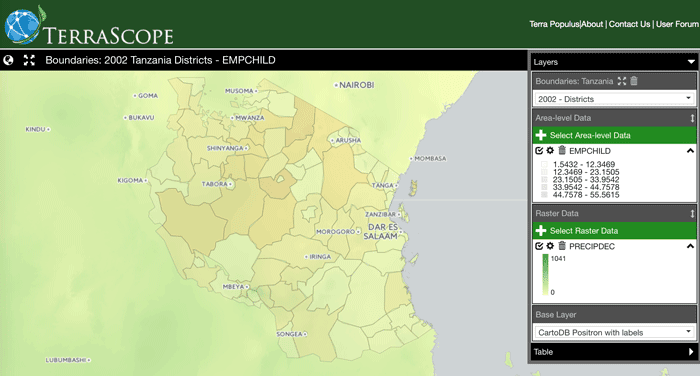Click the PRECIPDEC layer name
This screenshot has height=376, width=700.
click(x=592, y=246)
